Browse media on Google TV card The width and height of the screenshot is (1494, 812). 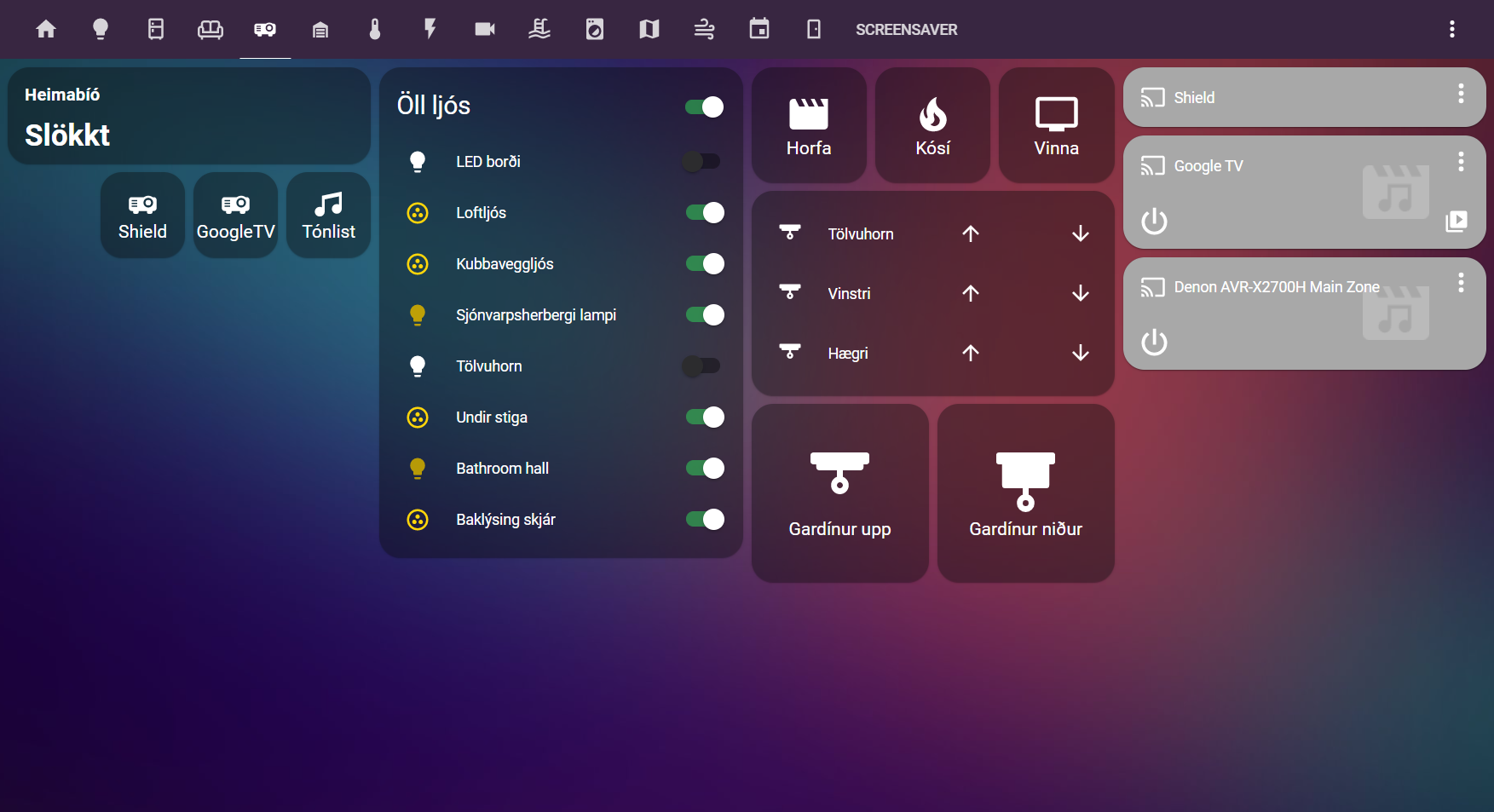click(x=1457, y=222)
